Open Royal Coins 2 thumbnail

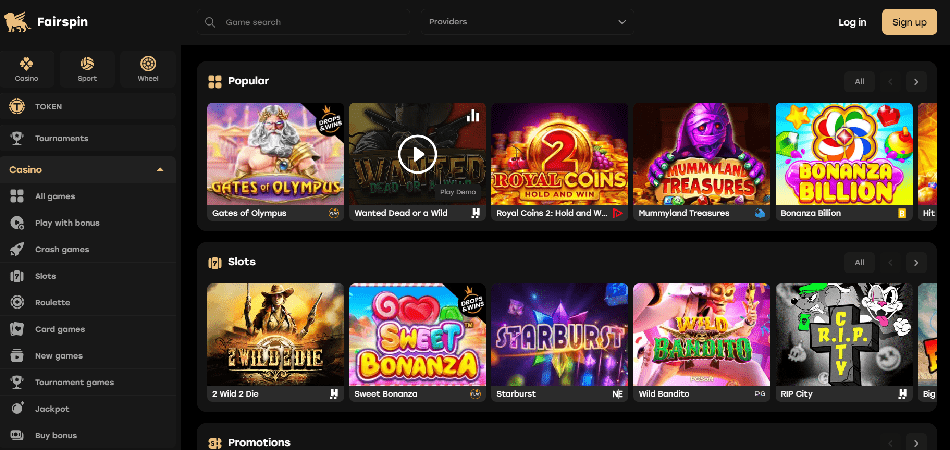pyautogui.click(x=559, y=154)
